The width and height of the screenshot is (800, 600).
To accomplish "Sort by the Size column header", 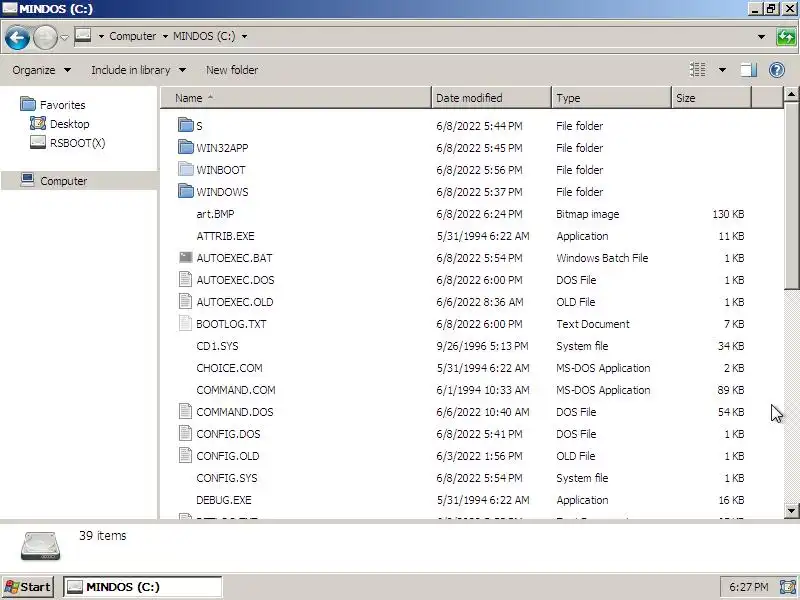I will tap(711, 97).
